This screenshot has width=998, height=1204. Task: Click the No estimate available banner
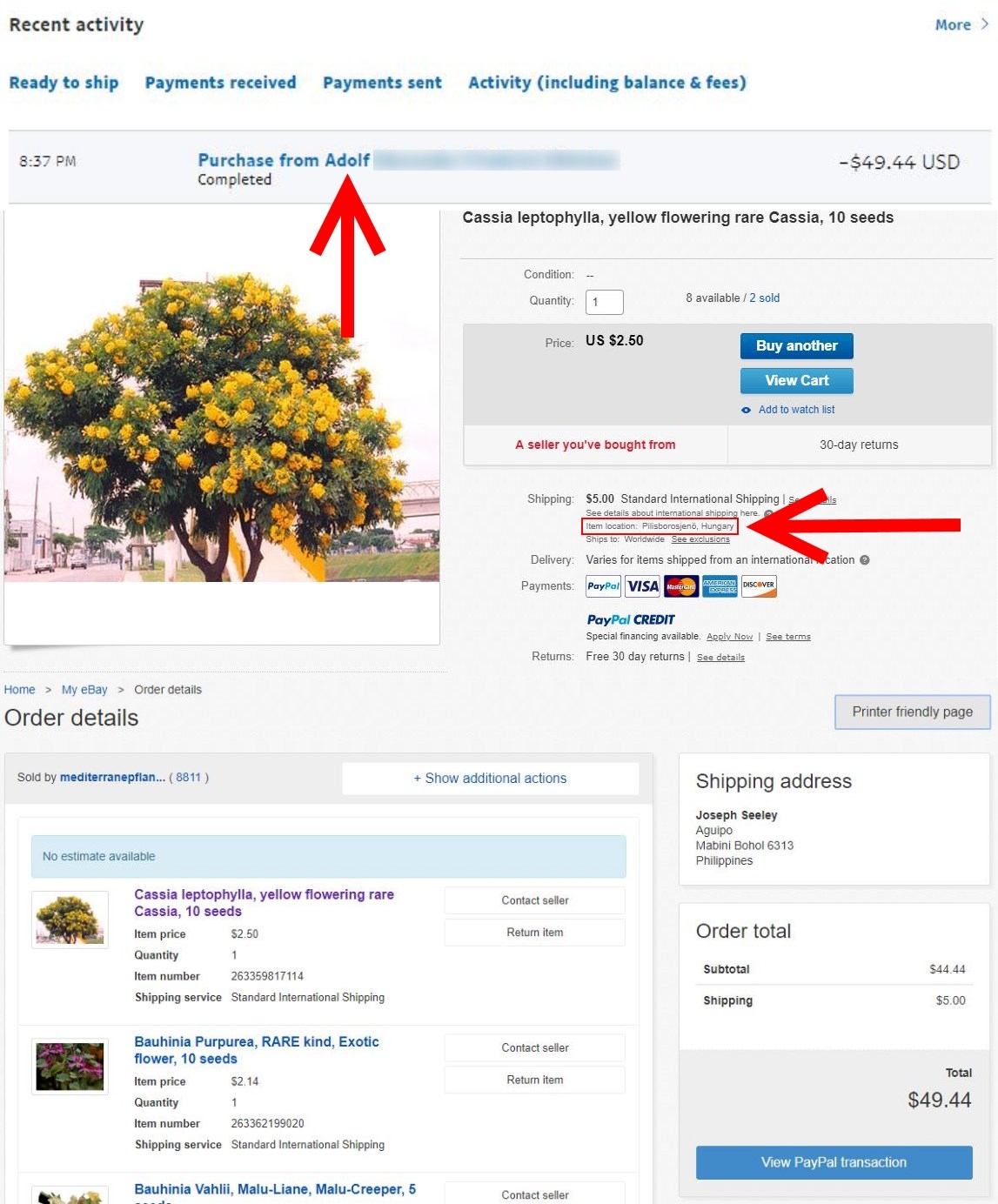[x=329, y=857]
